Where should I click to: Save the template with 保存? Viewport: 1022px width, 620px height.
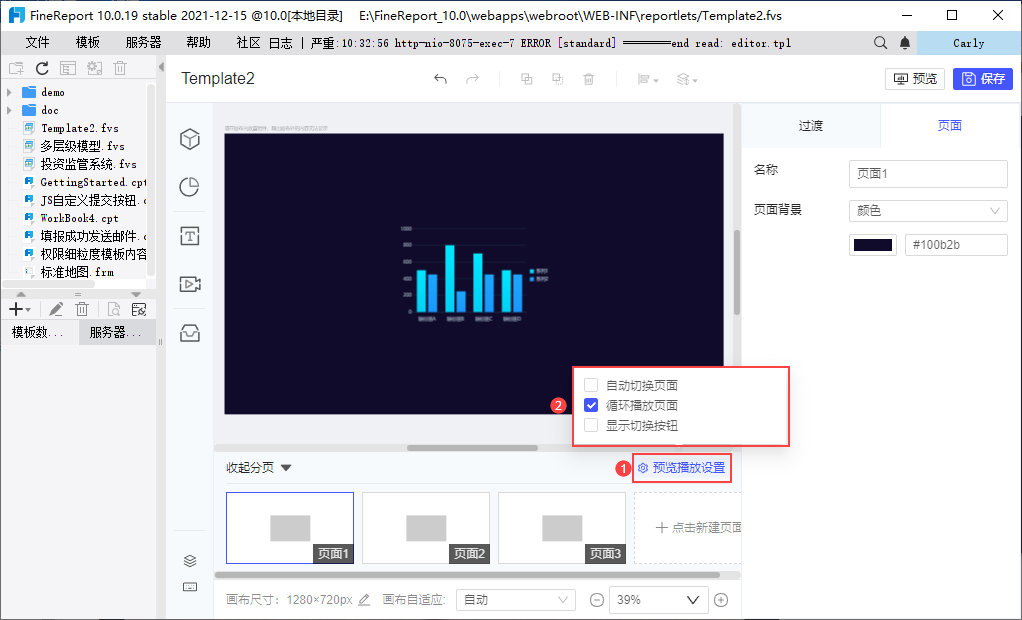pyautogui.click(x=983, y=79)
